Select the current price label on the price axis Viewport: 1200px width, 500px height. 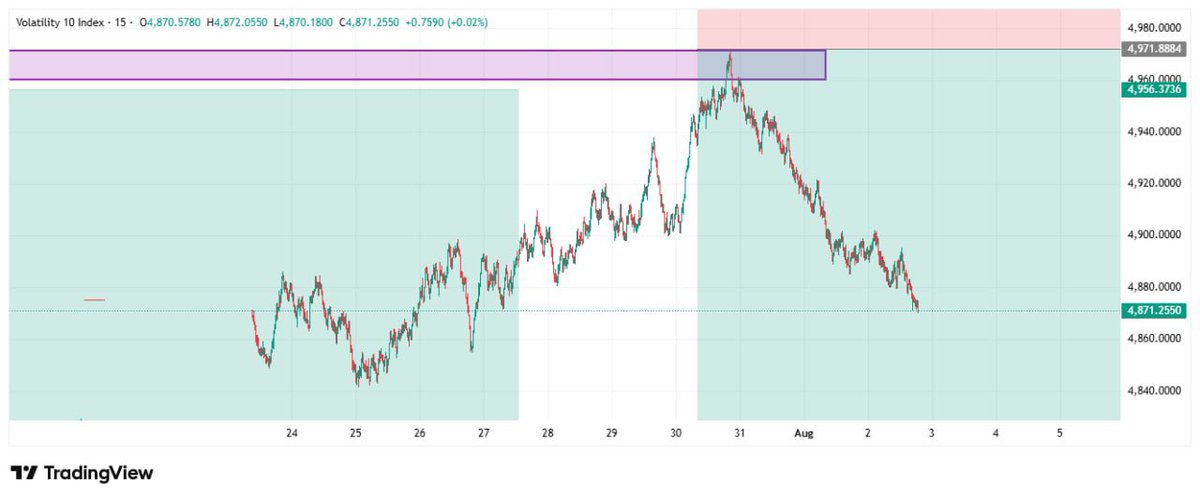pyautogui.click(x=1155, y=311)
